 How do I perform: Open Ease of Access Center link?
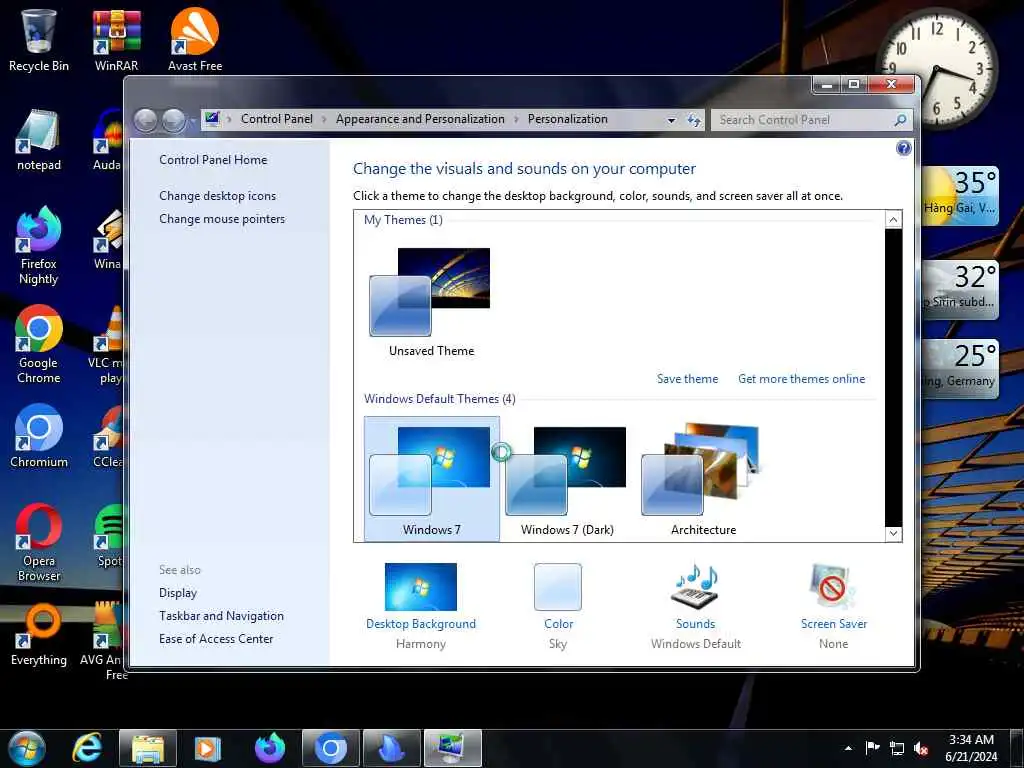[x=216, y=639]
